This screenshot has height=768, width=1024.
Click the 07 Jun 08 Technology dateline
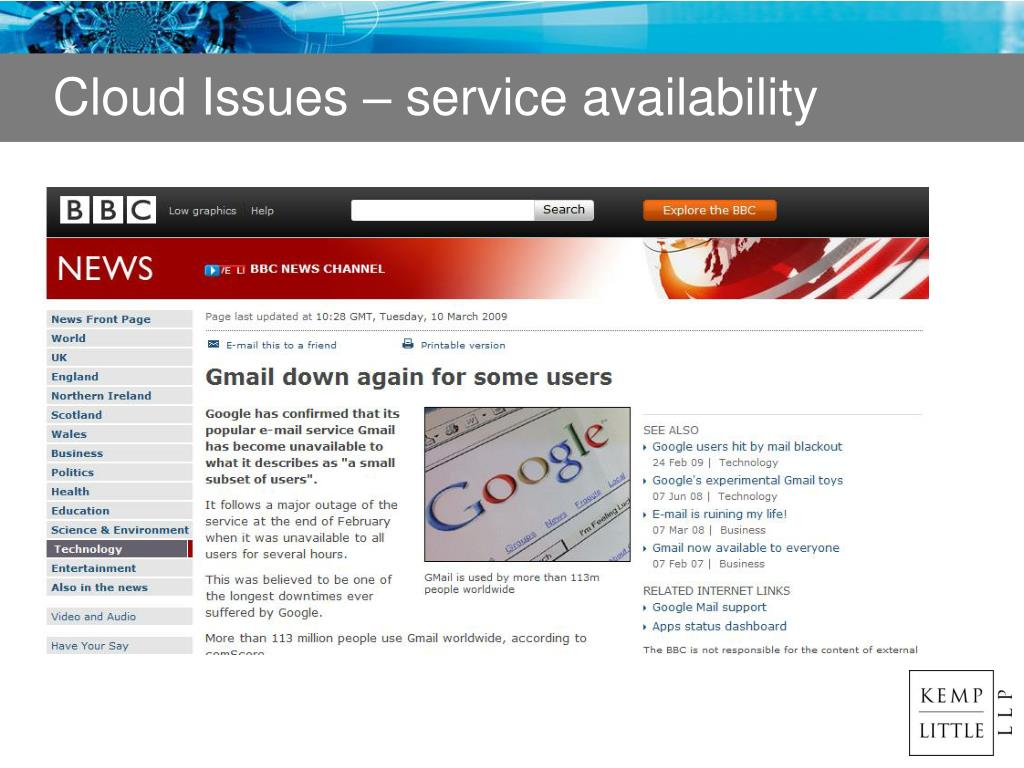click(714, 496)
